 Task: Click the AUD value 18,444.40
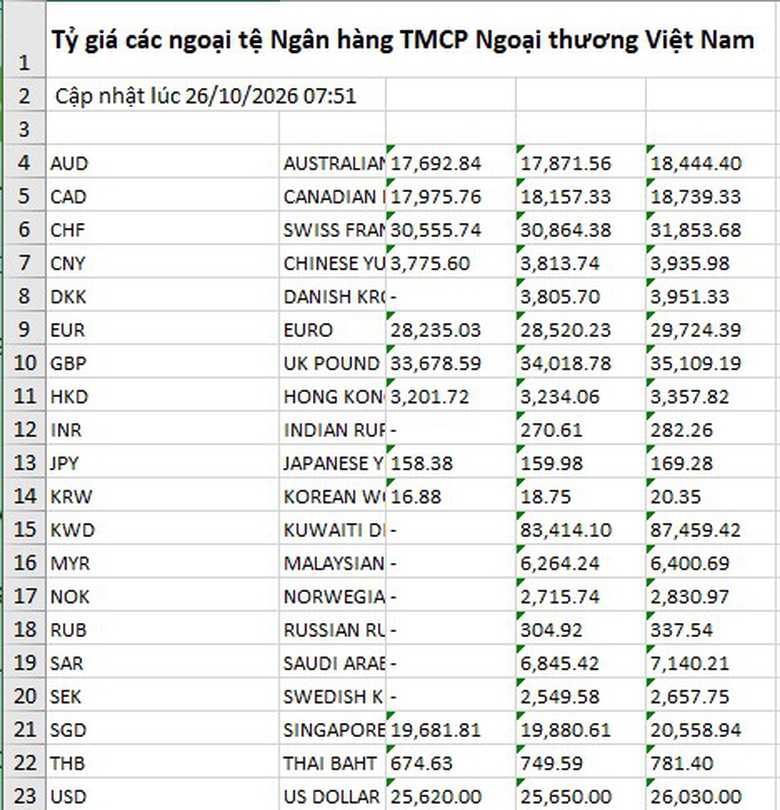click(712, 162)
